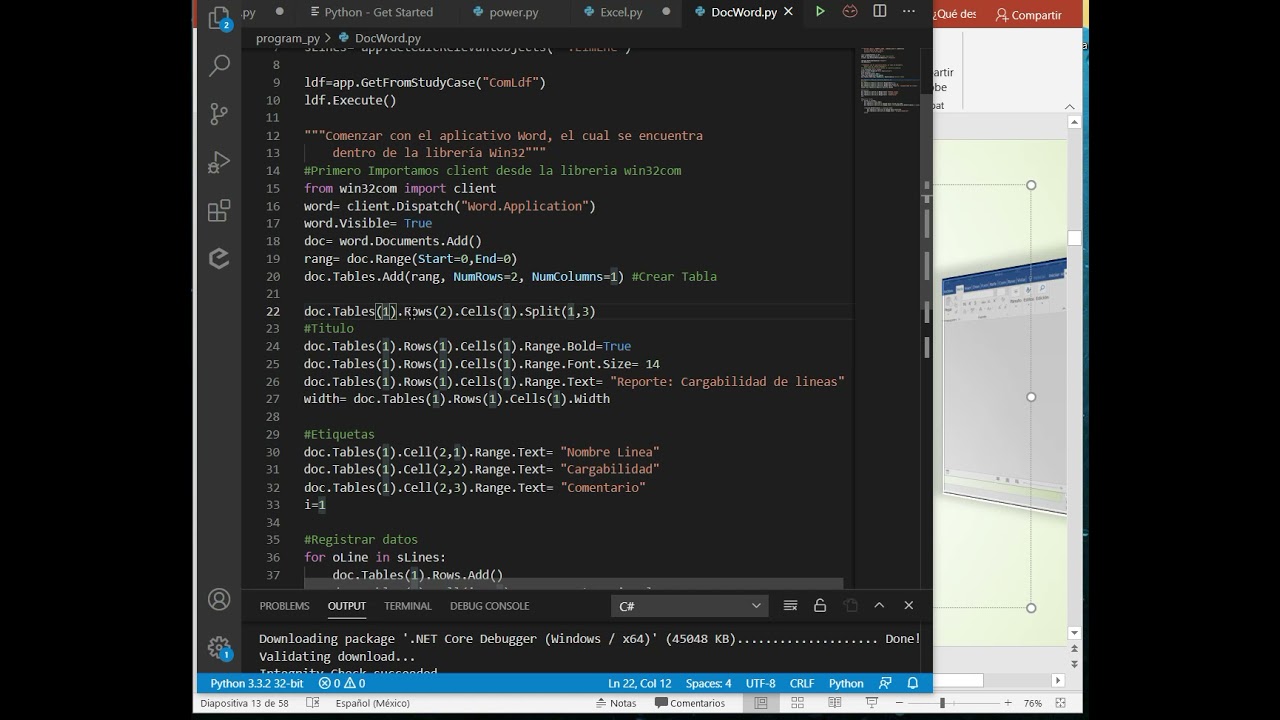Click the Español (México) language indicator

pyautogui.click(x=372, y=703)
